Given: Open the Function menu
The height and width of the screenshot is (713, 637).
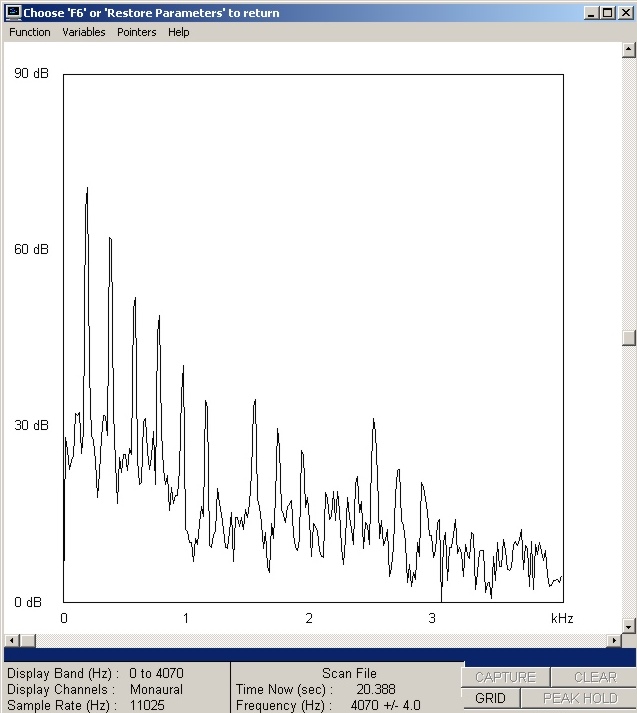Looking at the screenshot, I should [x=30, y=32].
